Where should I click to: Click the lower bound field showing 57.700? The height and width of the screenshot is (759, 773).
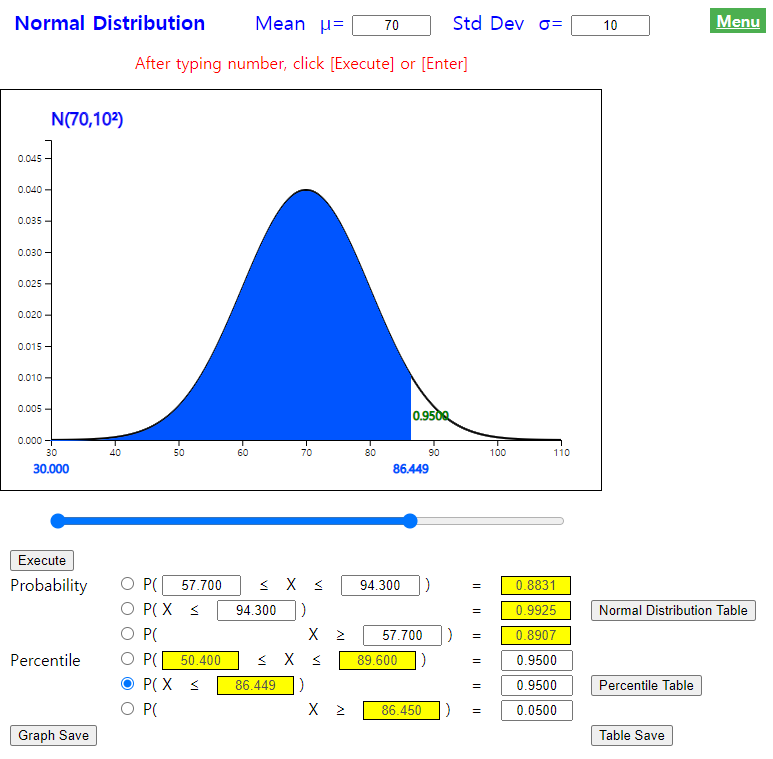point(201,586)
